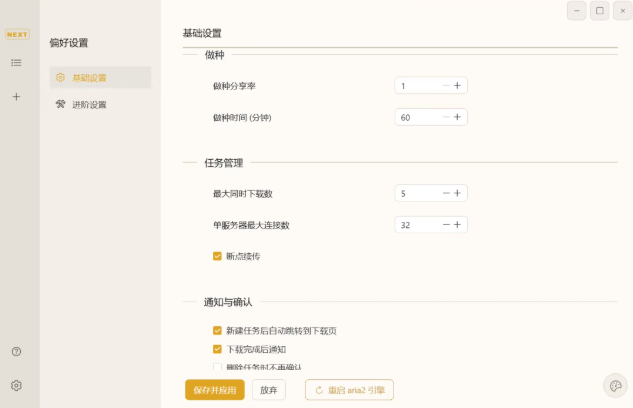Image resolution: width=633 pixels, height=408 pixels.
Task: Open the help question mark icon
Action: [16, 352]
